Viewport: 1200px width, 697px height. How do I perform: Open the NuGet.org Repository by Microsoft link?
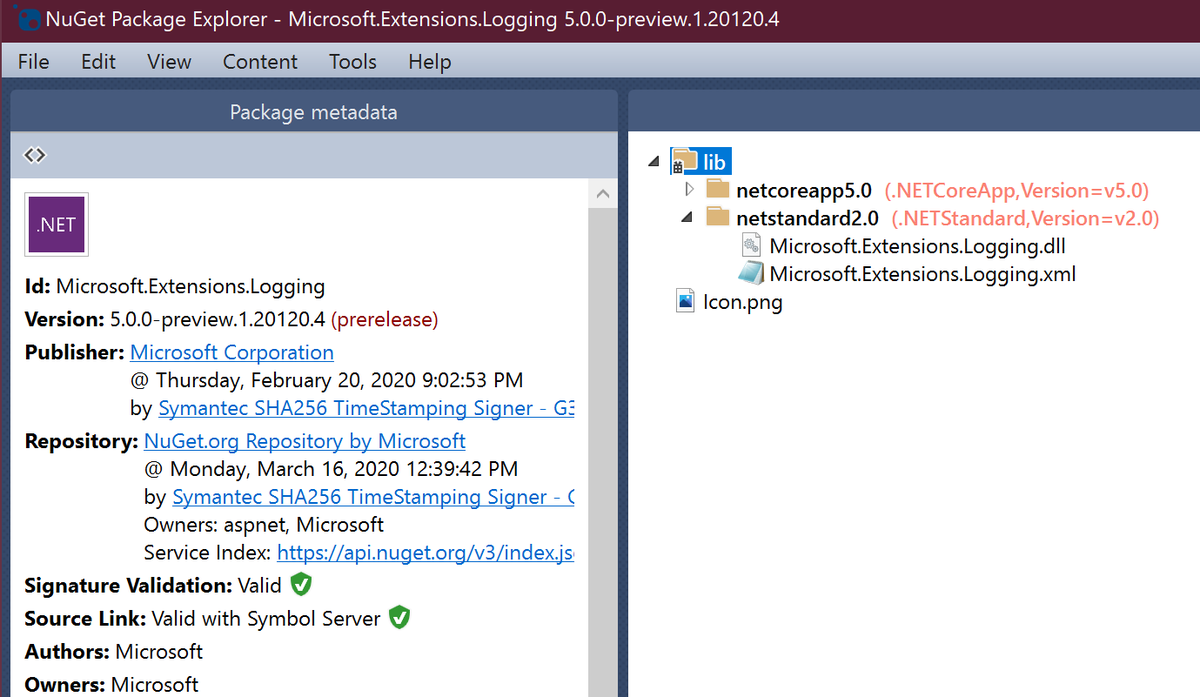tap(304, 440)
